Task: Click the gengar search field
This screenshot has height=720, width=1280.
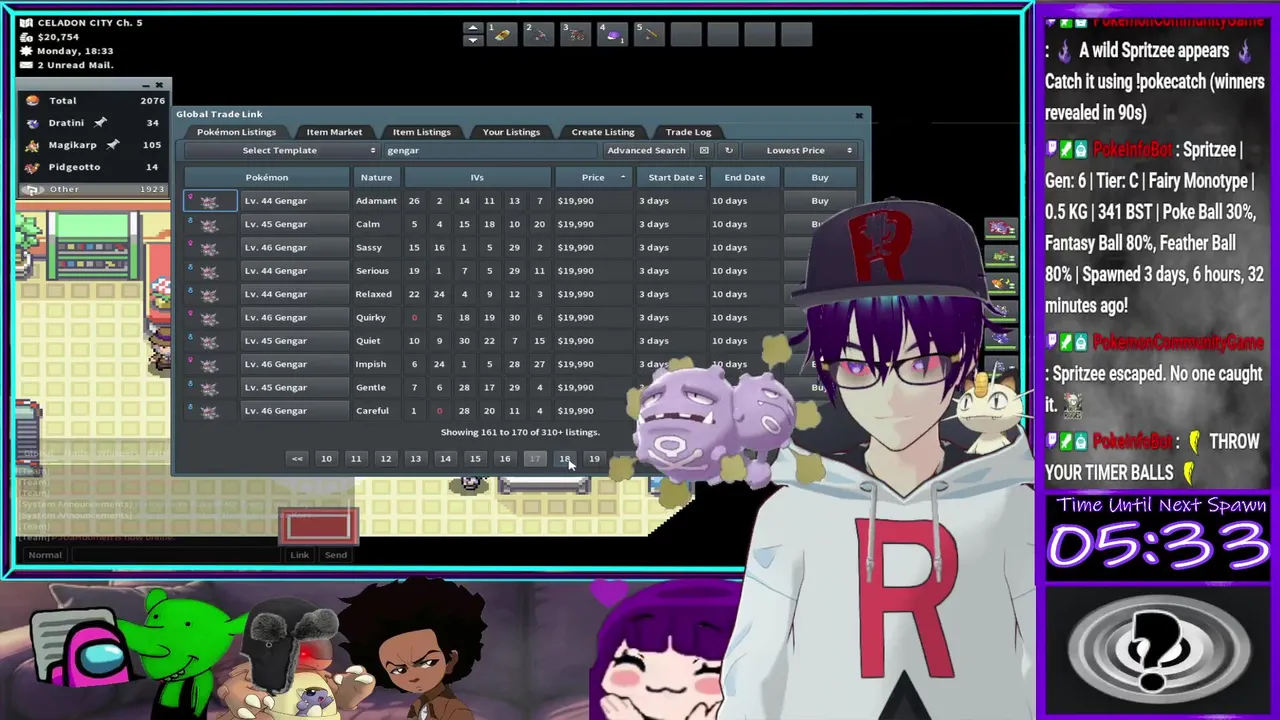Action: coord(490,150)
